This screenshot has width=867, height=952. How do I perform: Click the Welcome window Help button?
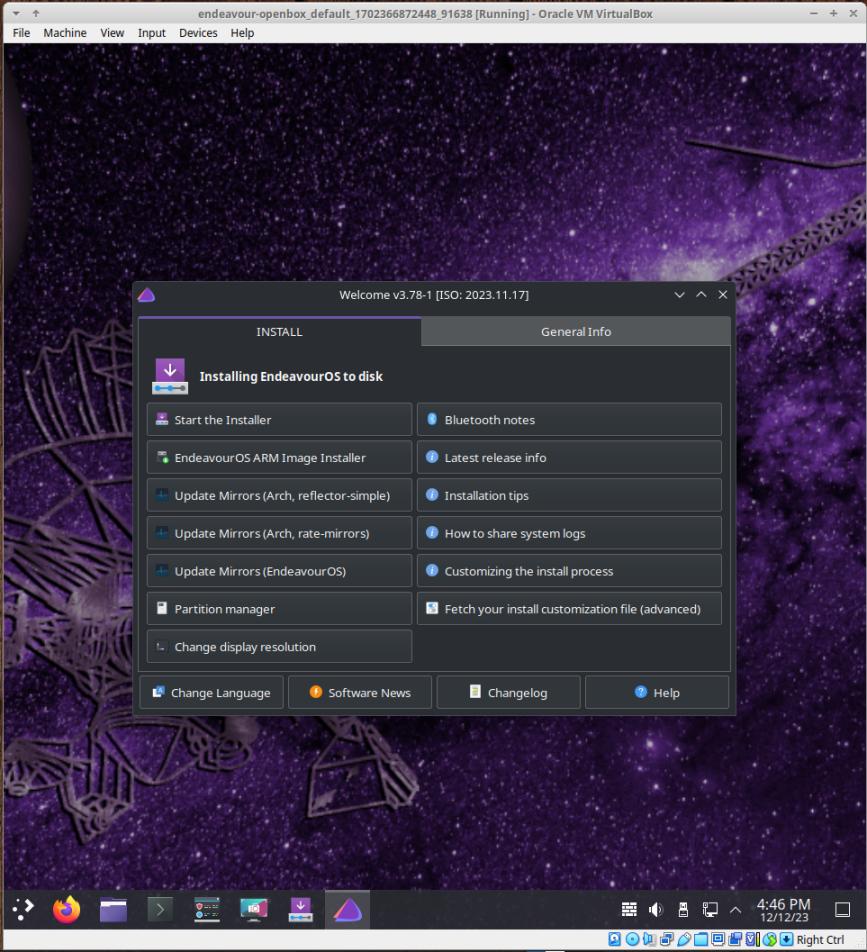(x=657, y=692)
